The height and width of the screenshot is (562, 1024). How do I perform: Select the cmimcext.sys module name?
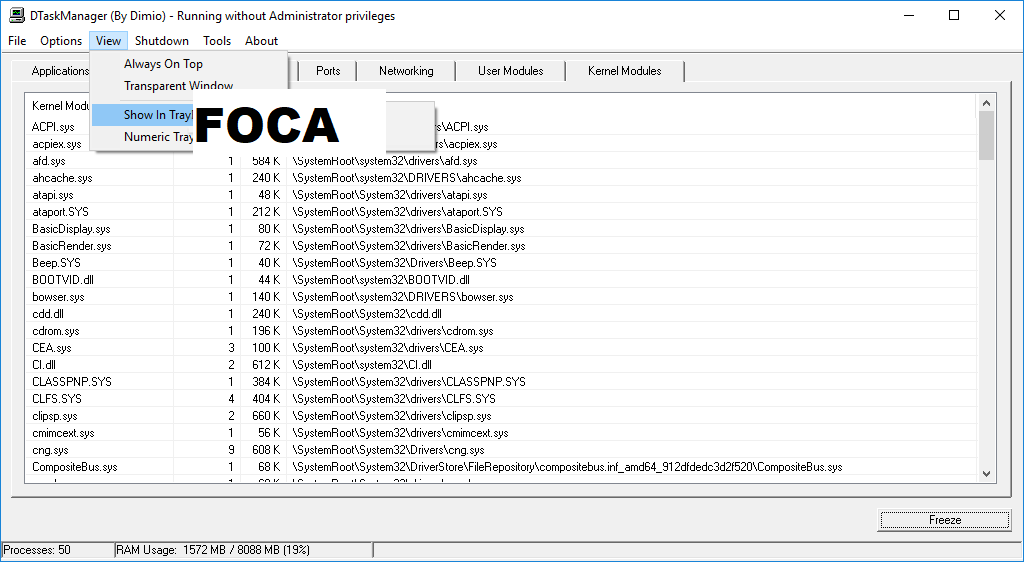click(63, 432)
